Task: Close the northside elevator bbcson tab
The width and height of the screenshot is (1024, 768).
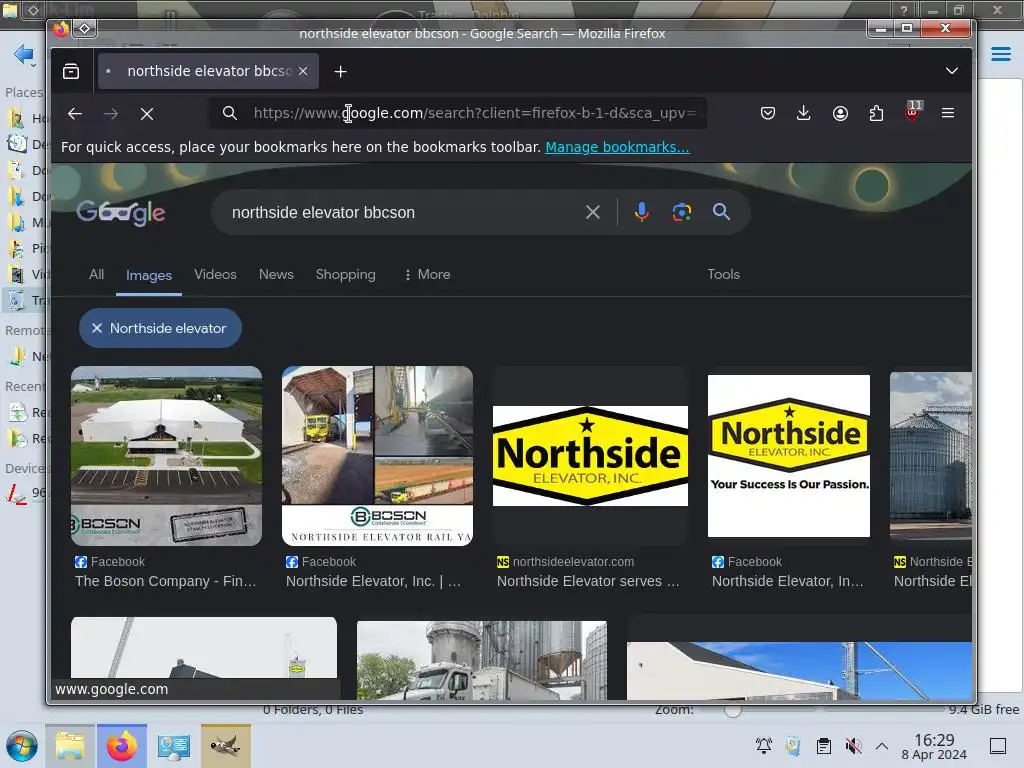Action: (303, 71)
